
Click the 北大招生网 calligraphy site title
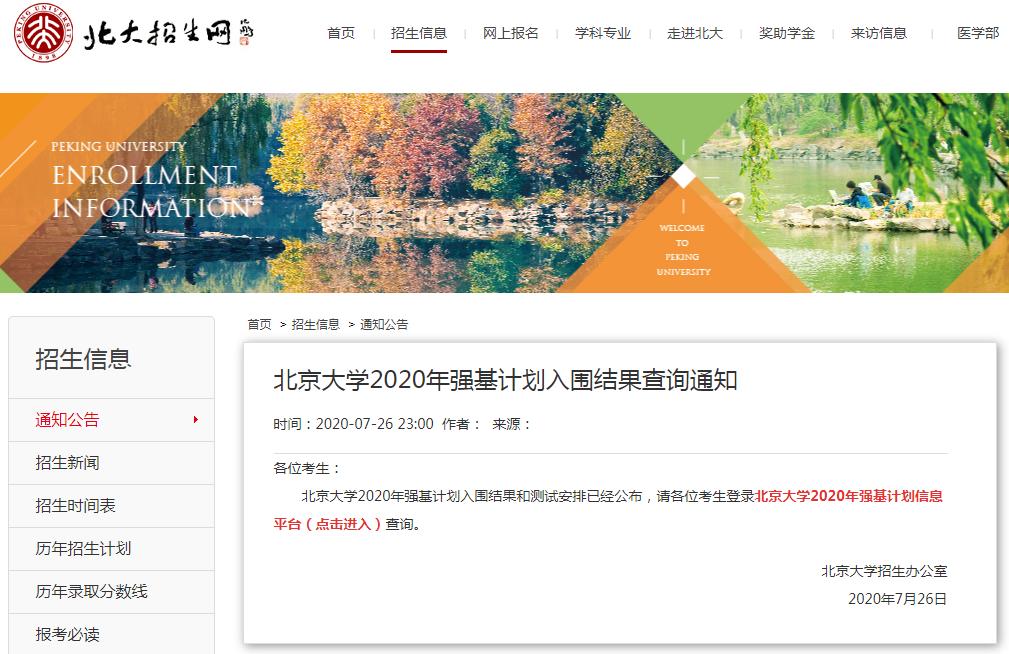tap(168, 34)
